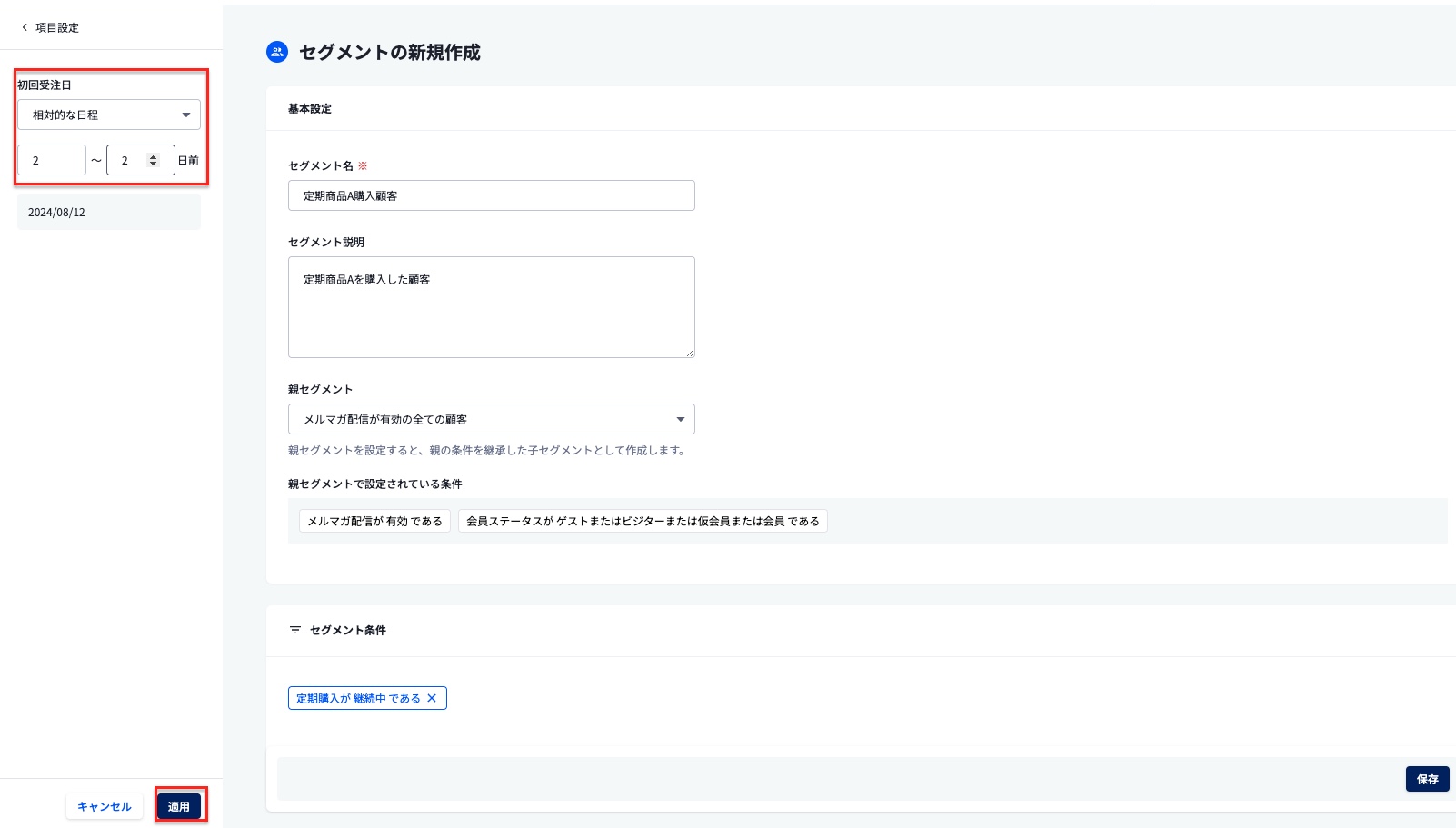Click the dropdown caret in 相対的な日程 selector
Image resolution: width=1456 pixels, height=828 pixels.
click(x=185, y=115)
